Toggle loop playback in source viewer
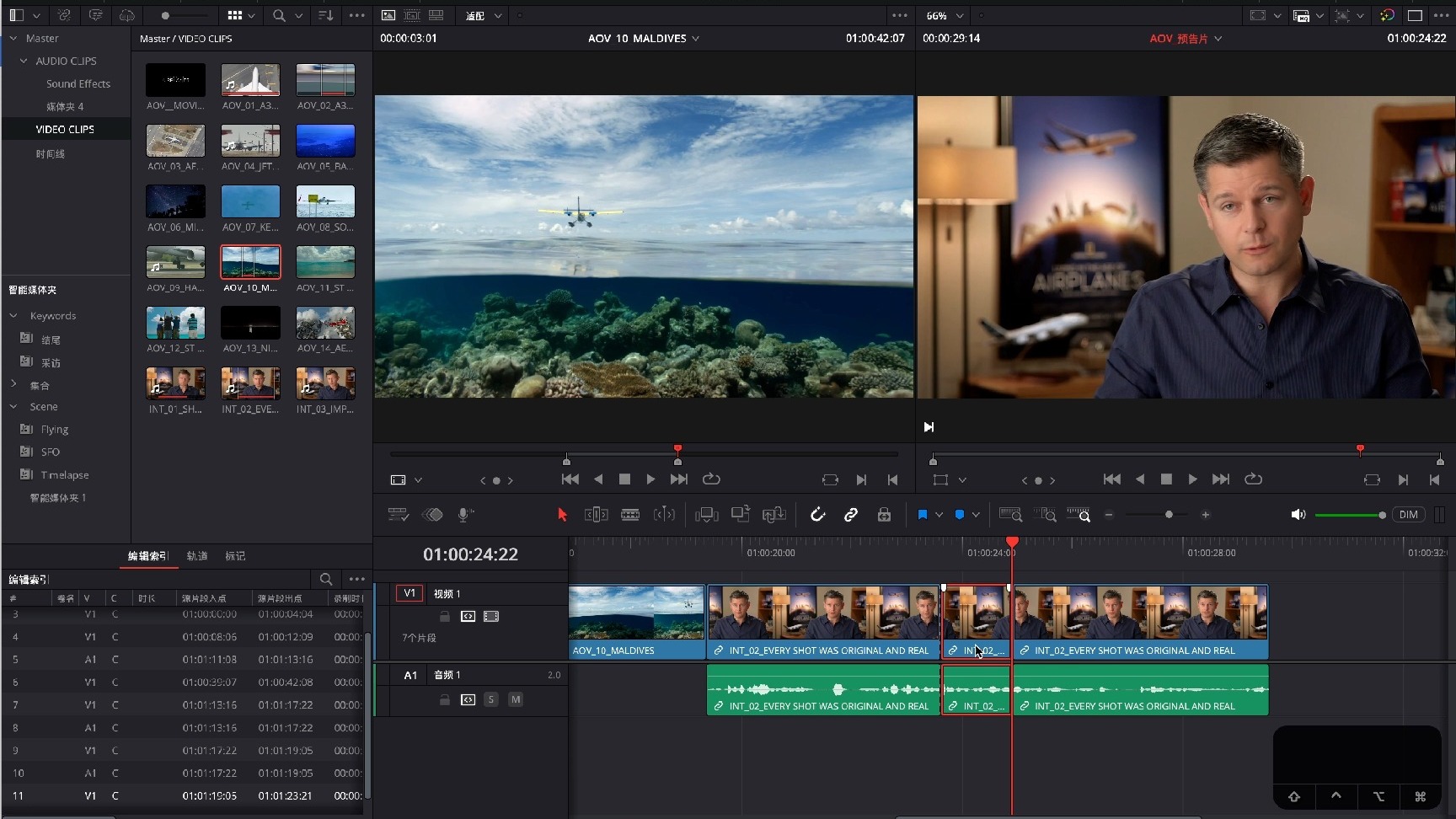Screen dimensions: 1456x819 (711, 479)
